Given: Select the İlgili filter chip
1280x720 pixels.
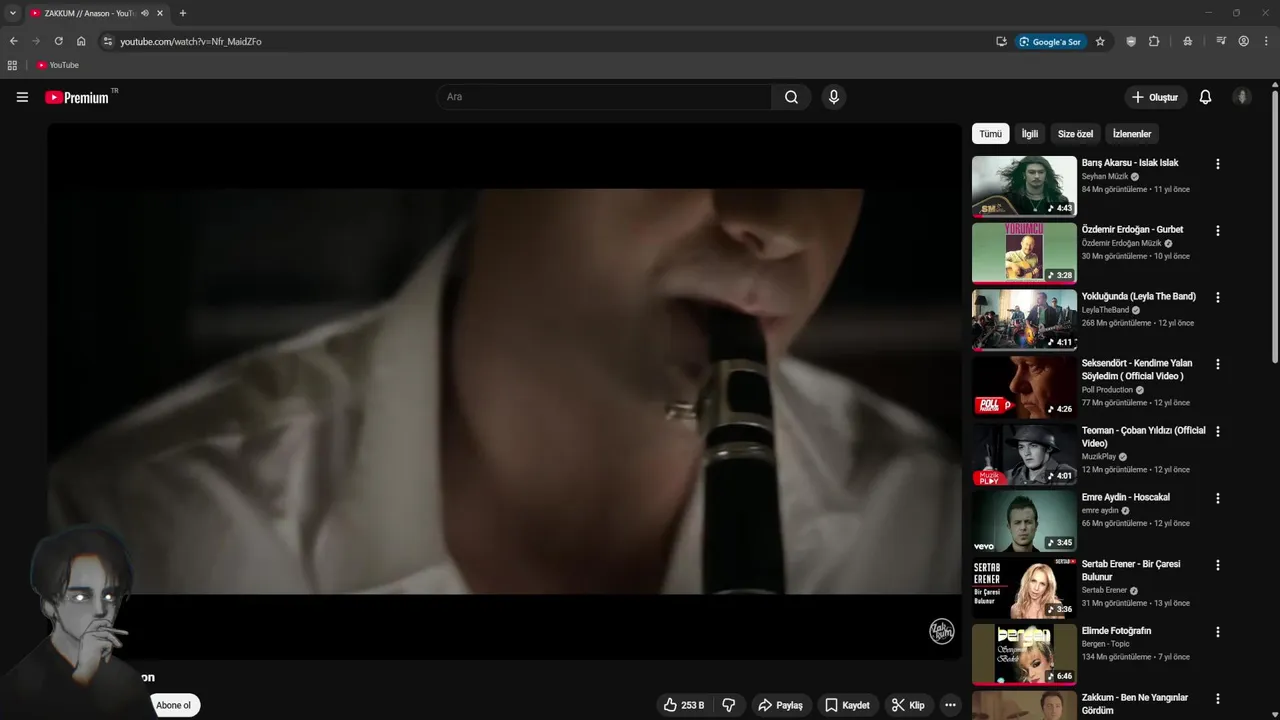Looking at the screenshot, I should (x=1029, y=134).
